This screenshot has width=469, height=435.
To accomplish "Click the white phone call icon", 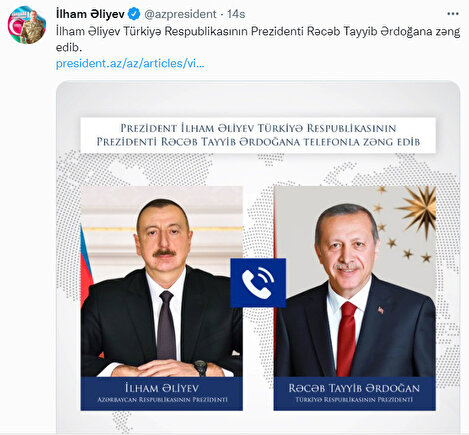I will [258, 283].
